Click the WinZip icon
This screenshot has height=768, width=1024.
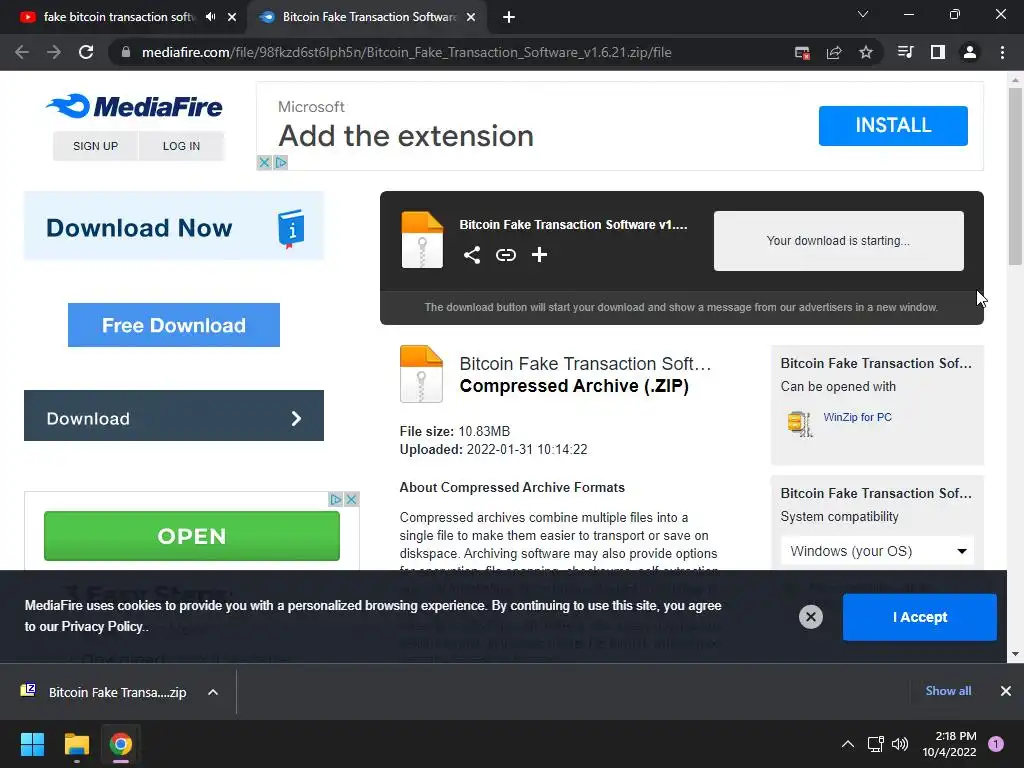(x=800, y=424)
